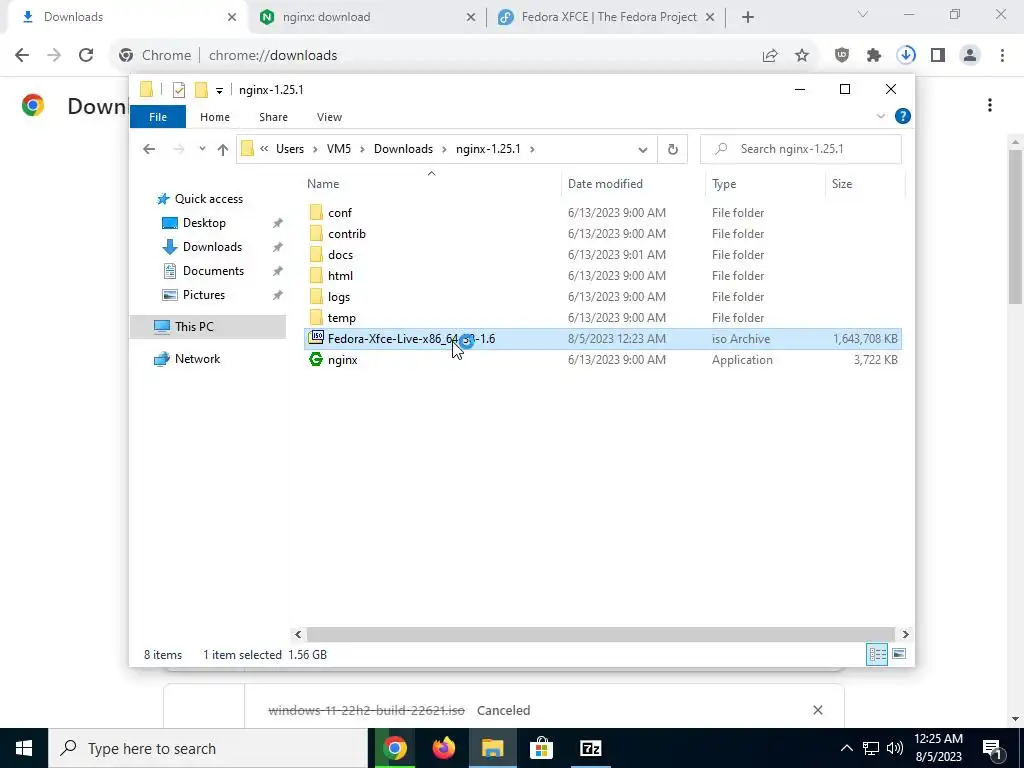Image resolution: width=1024 pixels, height=768 pixels.
Task: Select the docs folder icon
Action: [316, 254]
